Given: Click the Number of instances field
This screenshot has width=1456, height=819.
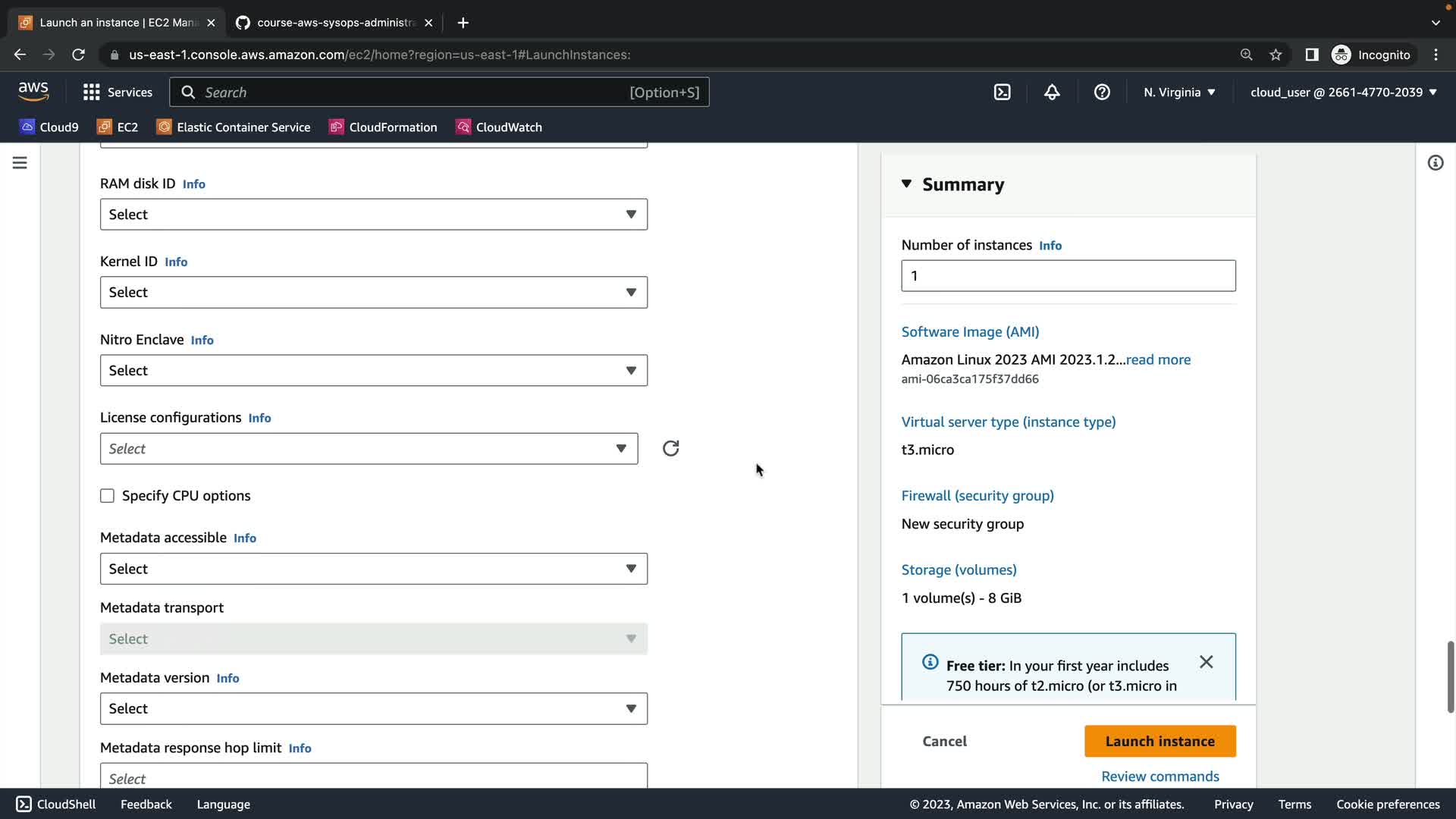Looking at the screenshot, I should point(1068,276).
